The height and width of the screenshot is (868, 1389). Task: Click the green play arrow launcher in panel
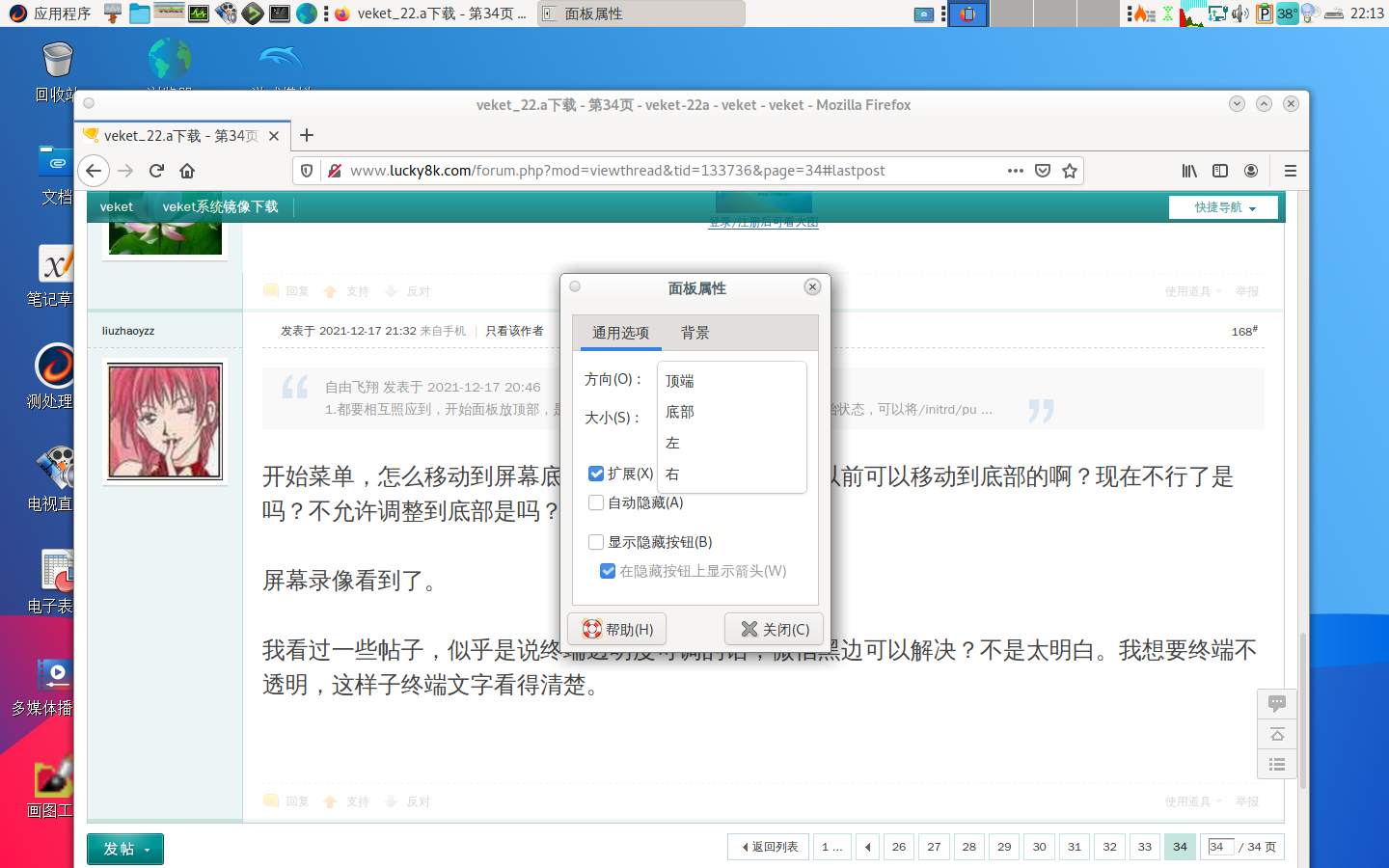coord(253,14)
